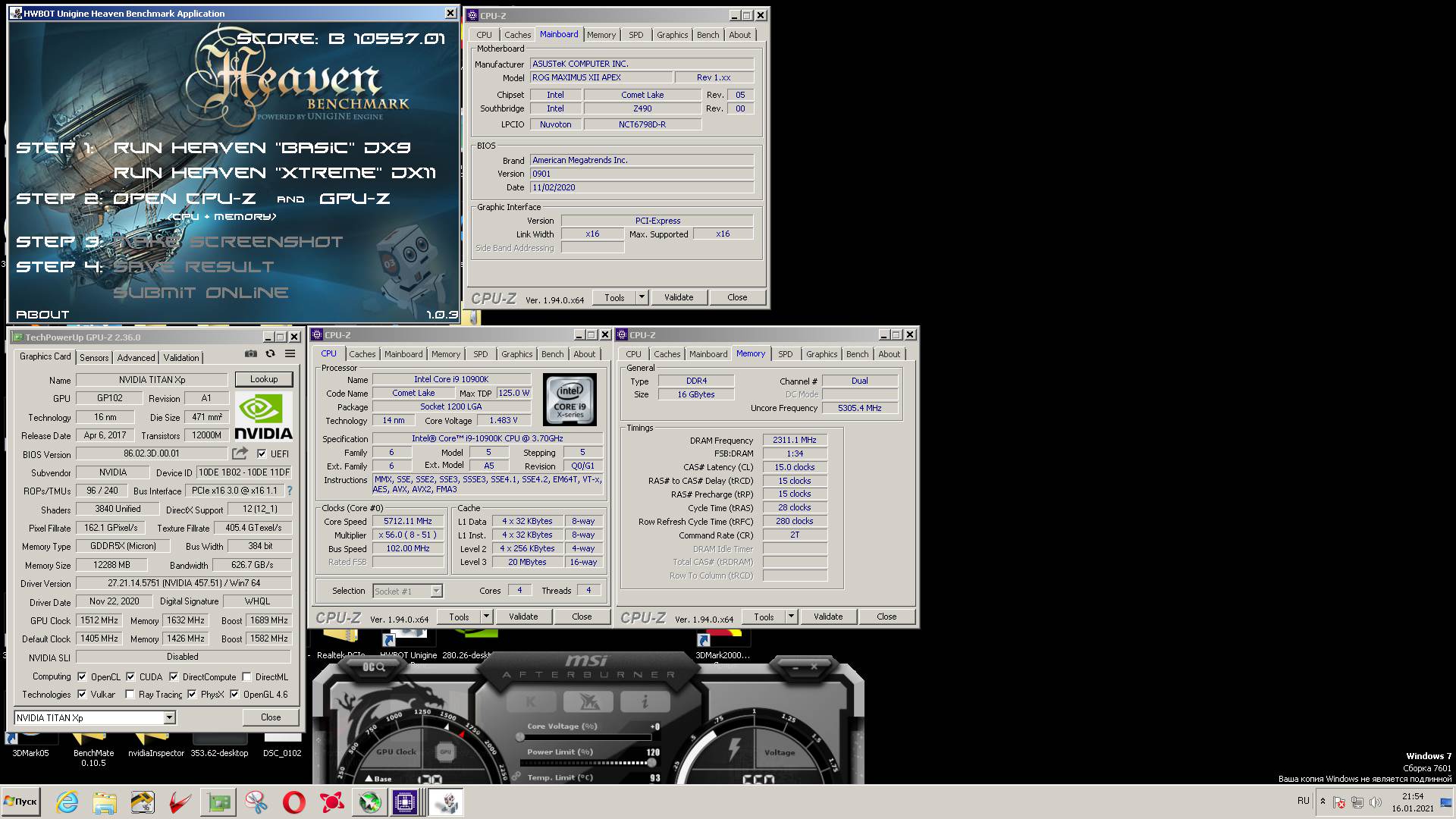Click the Show Desktop button
The image size is (1456, 819).
pyautogui.click(x=1446, y=802)
